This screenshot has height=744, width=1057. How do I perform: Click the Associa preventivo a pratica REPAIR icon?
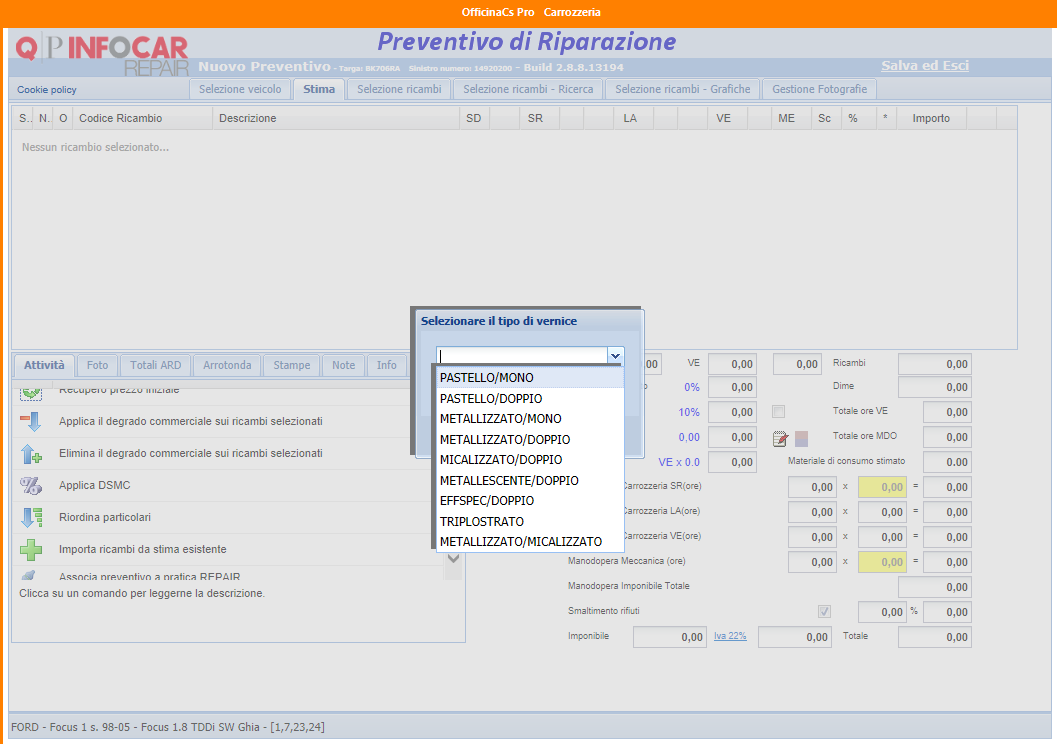(x=29, y=576)
